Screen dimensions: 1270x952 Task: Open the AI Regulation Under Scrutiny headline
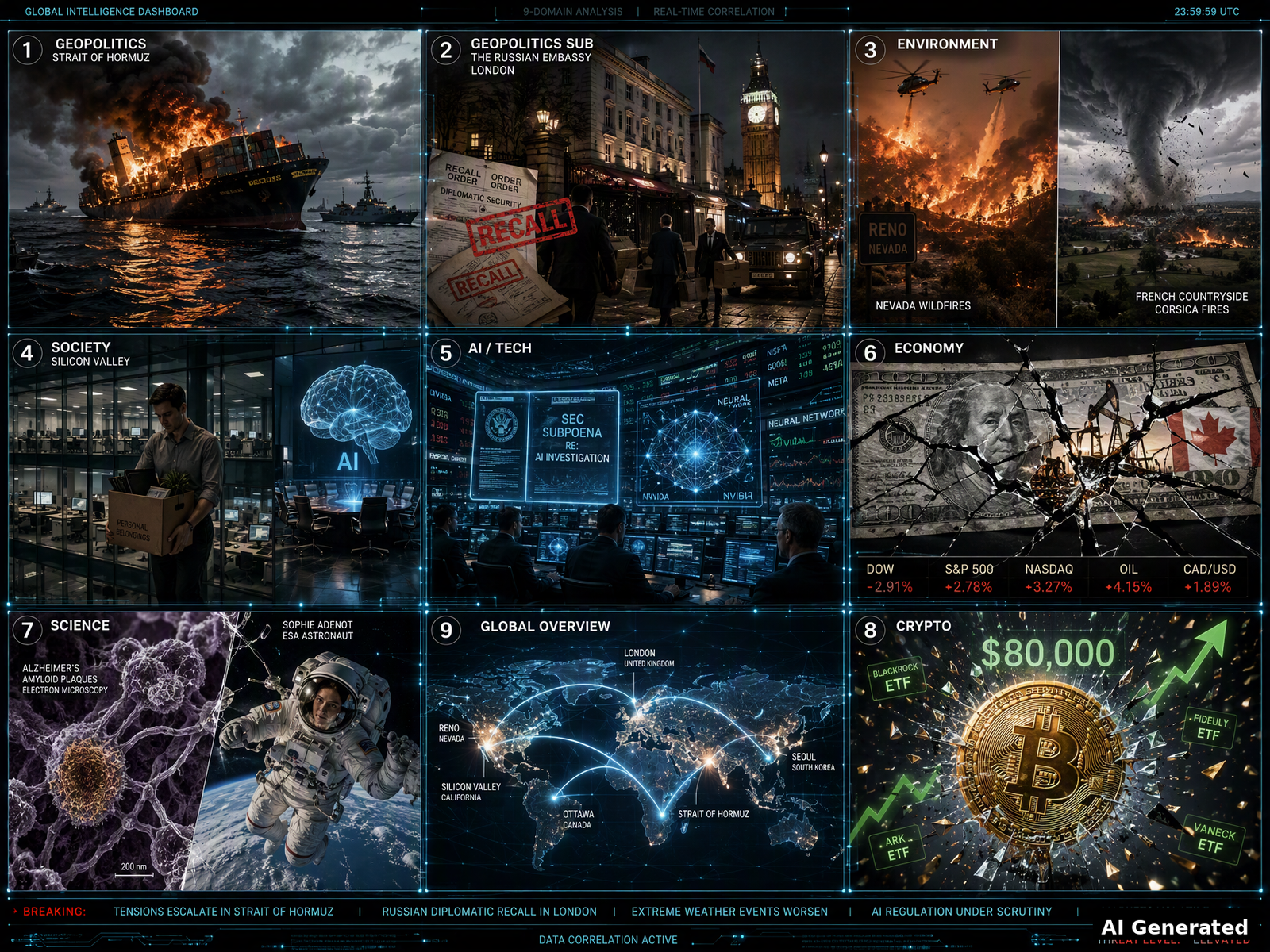click(x=961, y=912)
